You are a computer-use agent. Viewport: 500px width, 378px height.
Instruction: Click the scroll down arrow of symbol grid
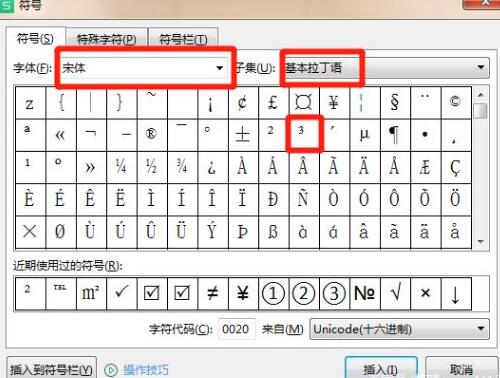[x=481, y=241]
